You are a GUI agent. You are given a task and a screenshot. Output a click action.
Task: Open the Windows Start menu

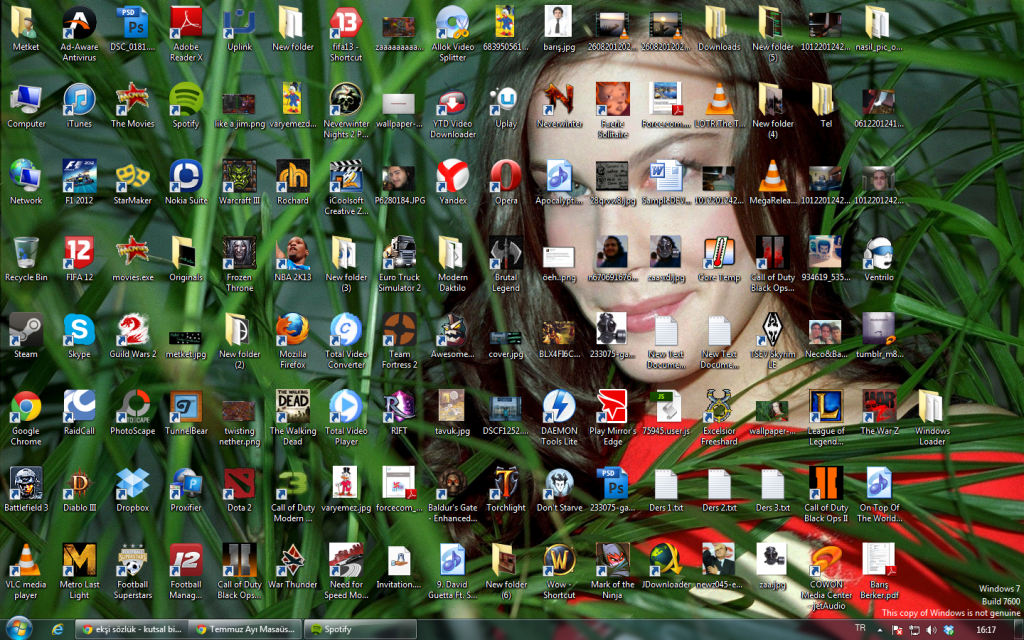tap(18, 628)
